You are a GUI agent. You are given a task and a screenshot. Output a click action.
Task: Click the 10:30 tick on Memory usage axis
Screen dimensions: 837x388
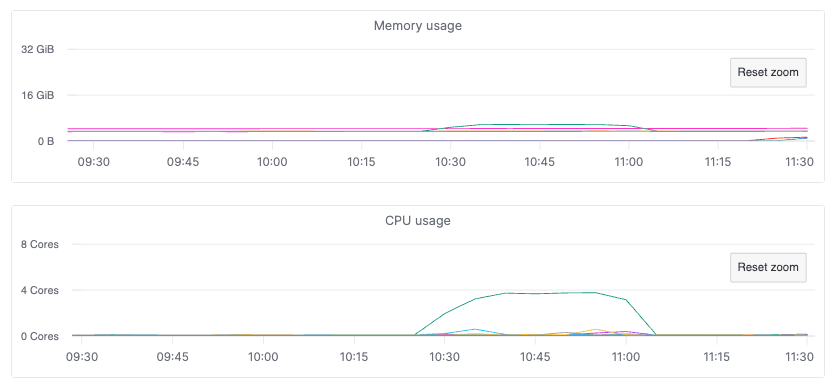[x=451, y=161]
